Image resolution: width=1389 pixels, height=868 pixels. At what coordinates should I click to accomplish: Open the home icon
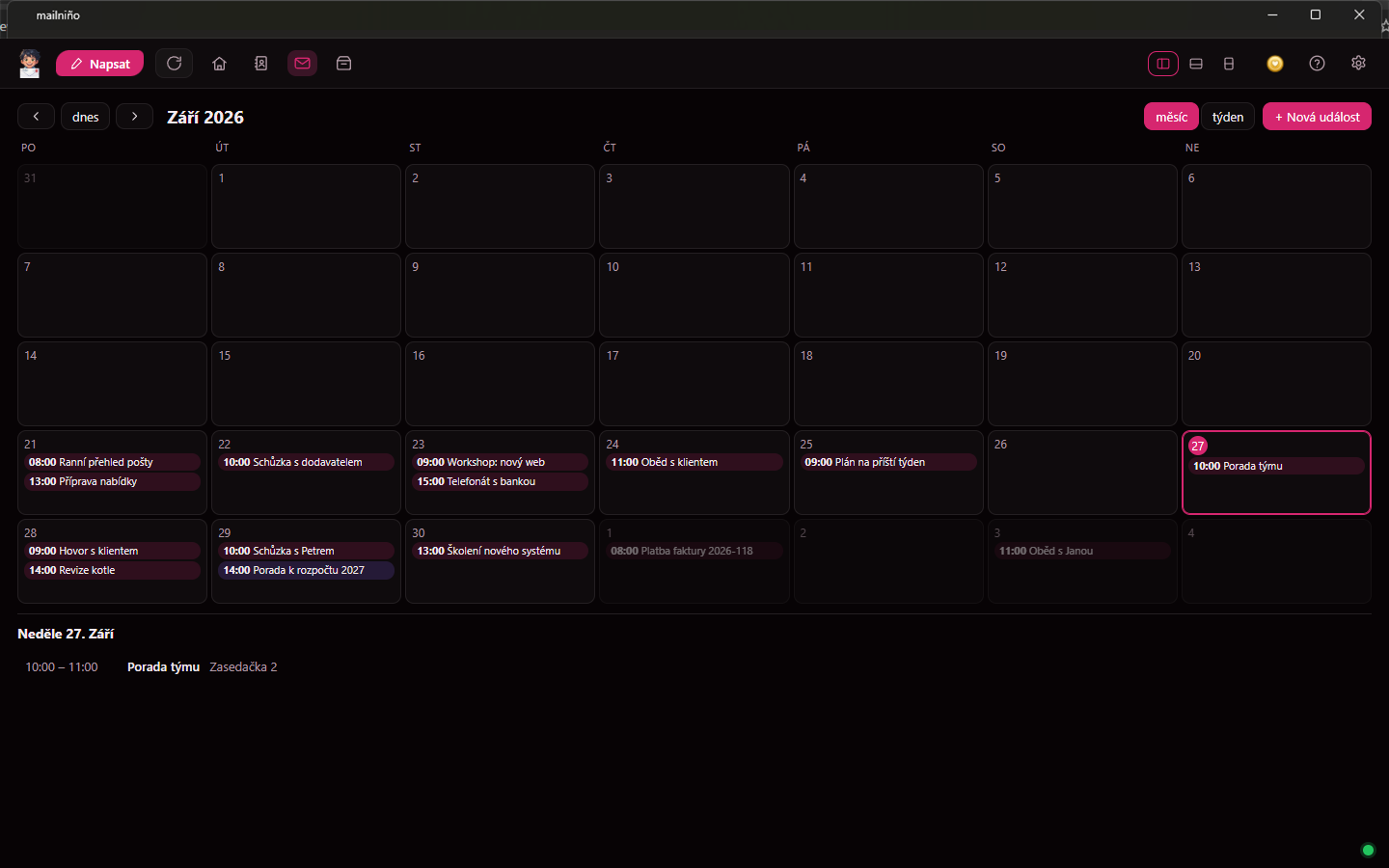[x=219, y=64]
